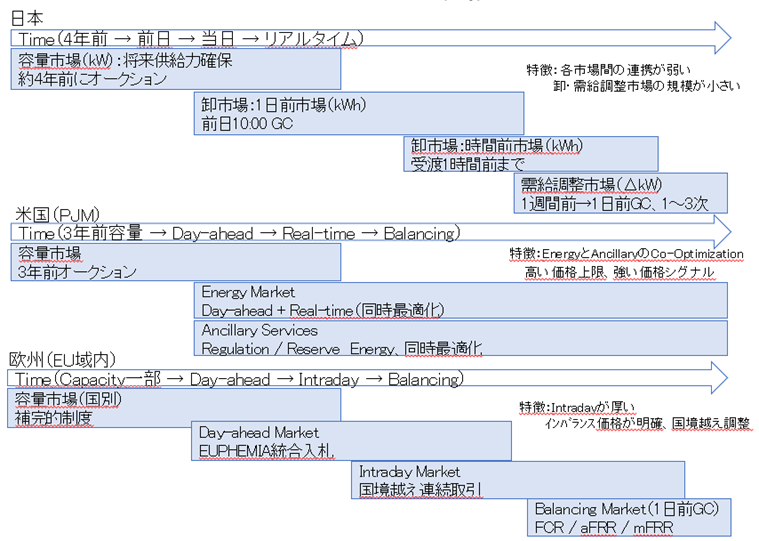This screenshot has width=759, height=541.
Task: Select the Balancing Market FCR/aFRR/mFRR box
Action: 628,518
